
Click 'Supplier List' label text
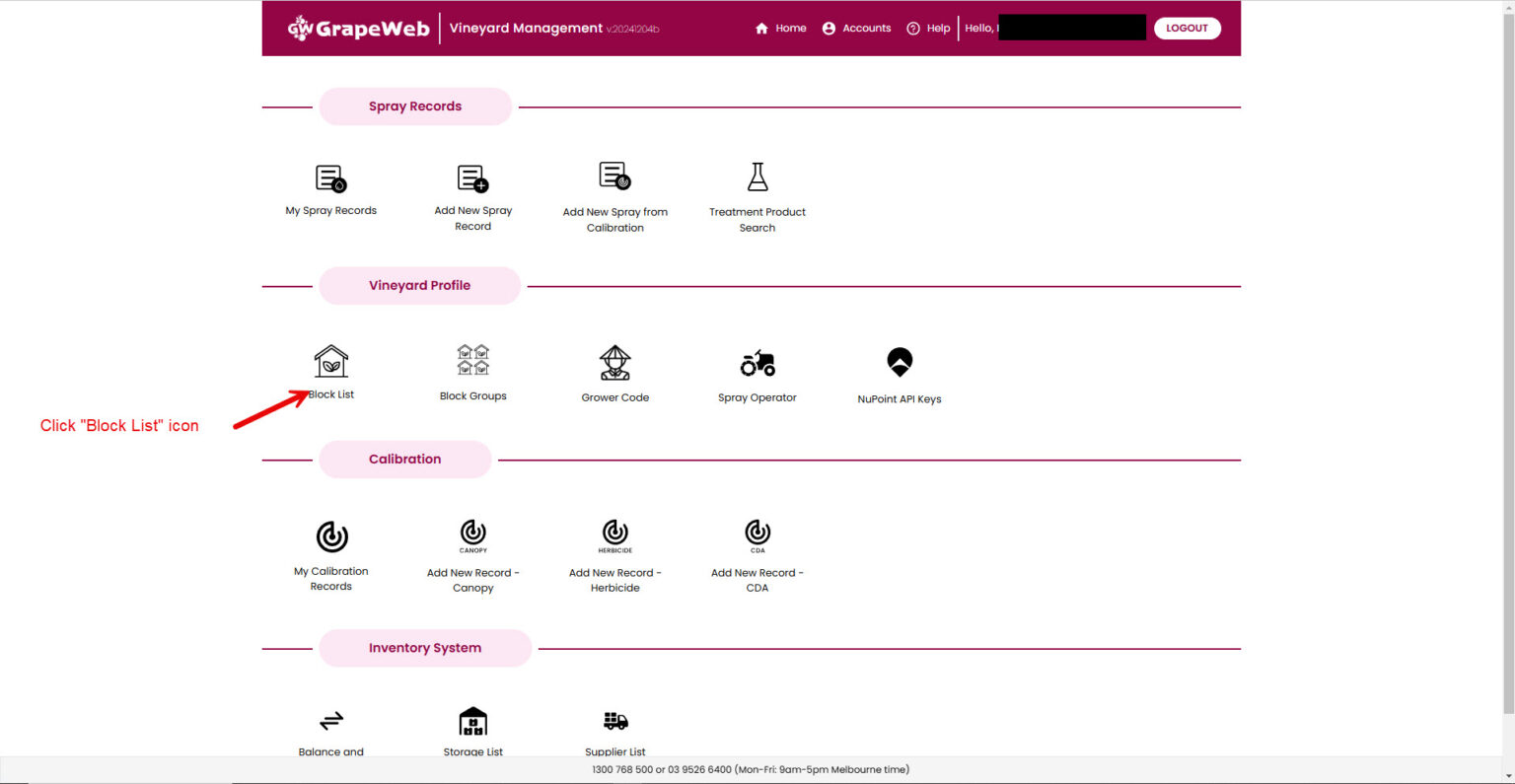614,751
